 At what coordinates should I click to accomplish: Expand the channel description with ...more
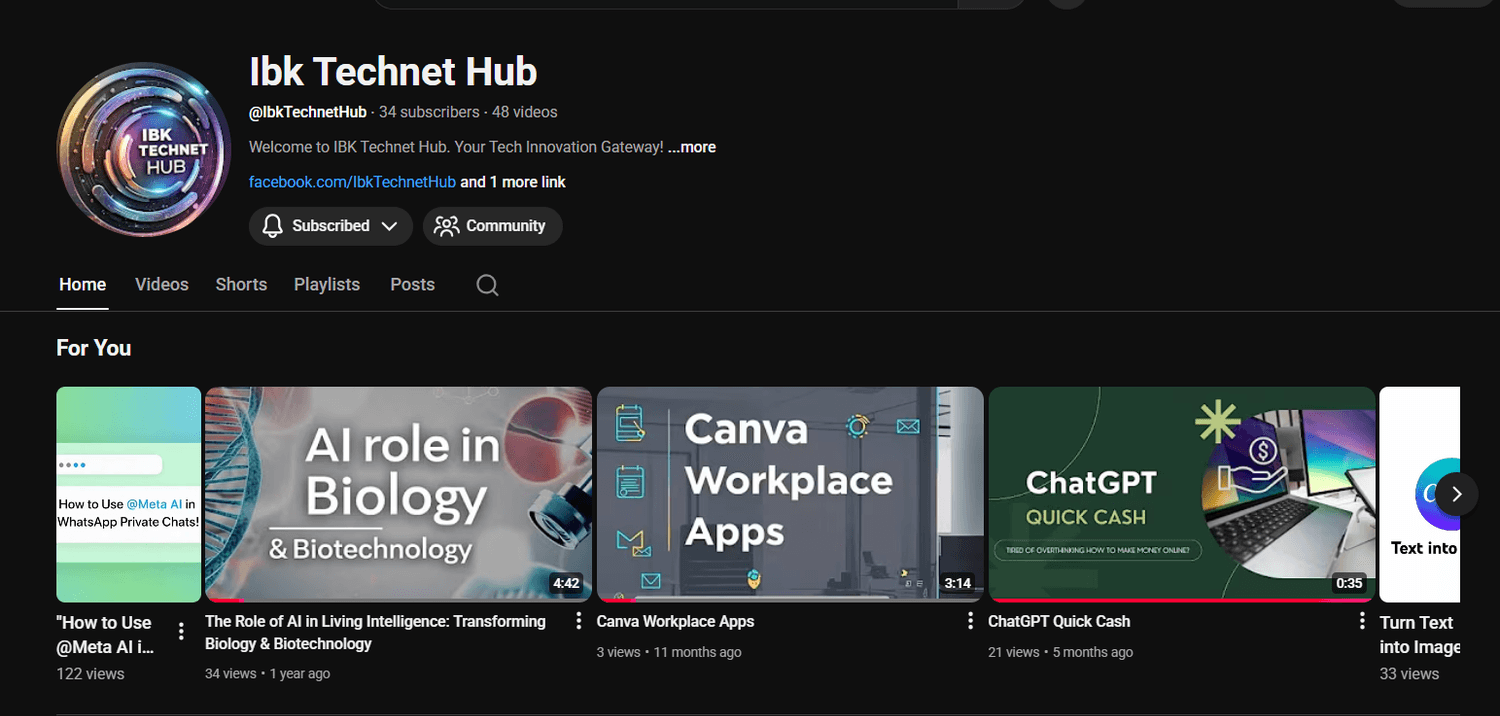pyautogui.click(x=692, y=146)
